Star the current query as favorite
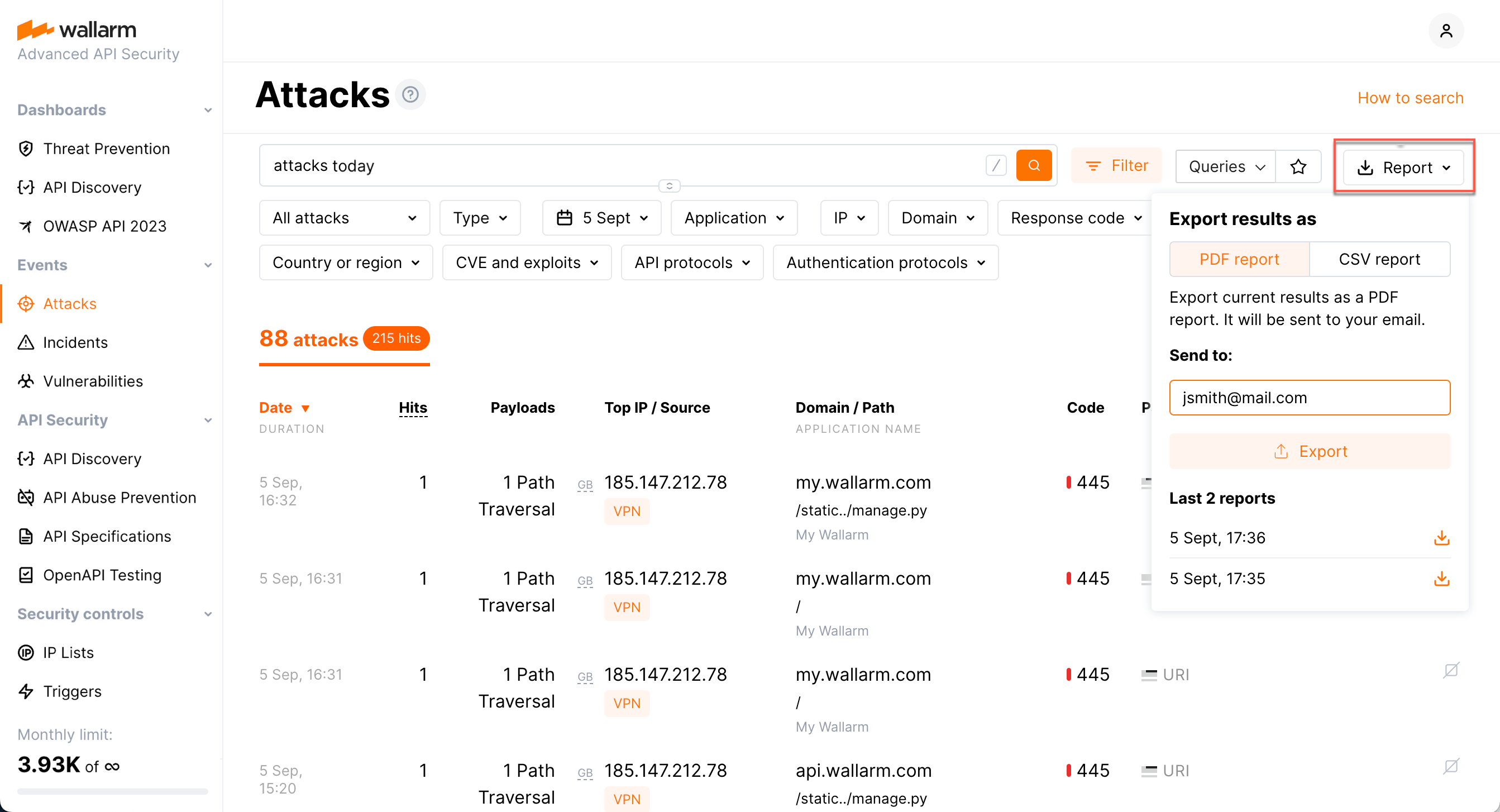Screen dimensions: 1500x812 coord(1298,166)
